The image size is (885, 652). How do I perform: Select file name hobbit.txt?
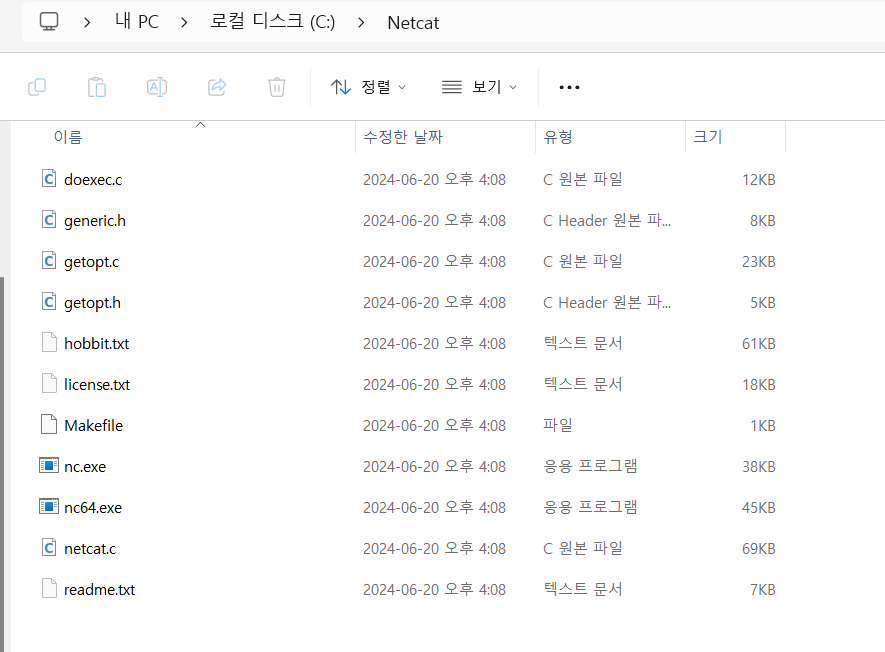pos(97,344)
